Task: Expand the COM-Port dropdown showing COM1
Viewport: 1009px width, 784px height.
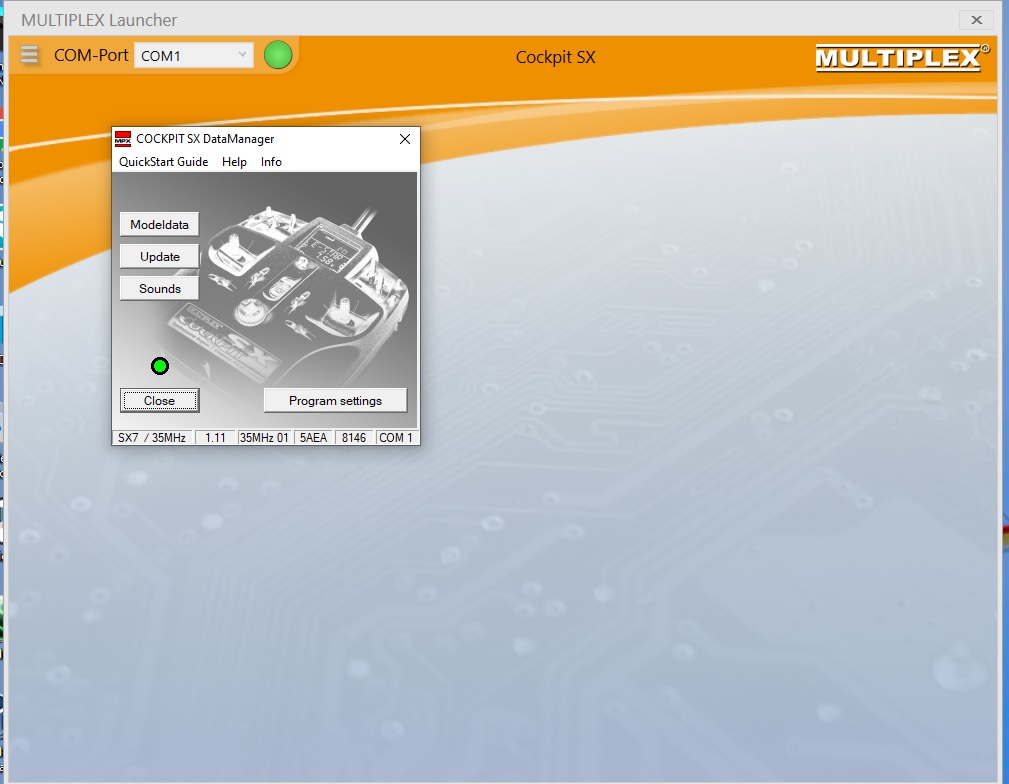Action: [x=194, y=56]
